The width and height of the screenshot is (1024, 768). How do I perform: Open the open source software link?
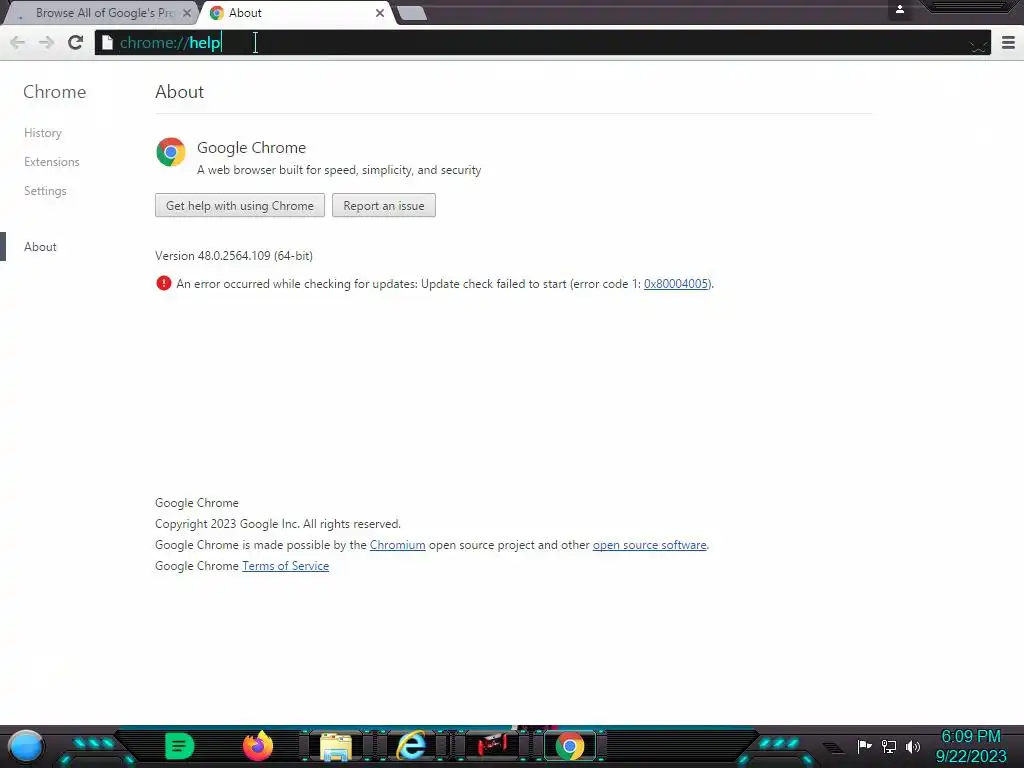point(650,545)
